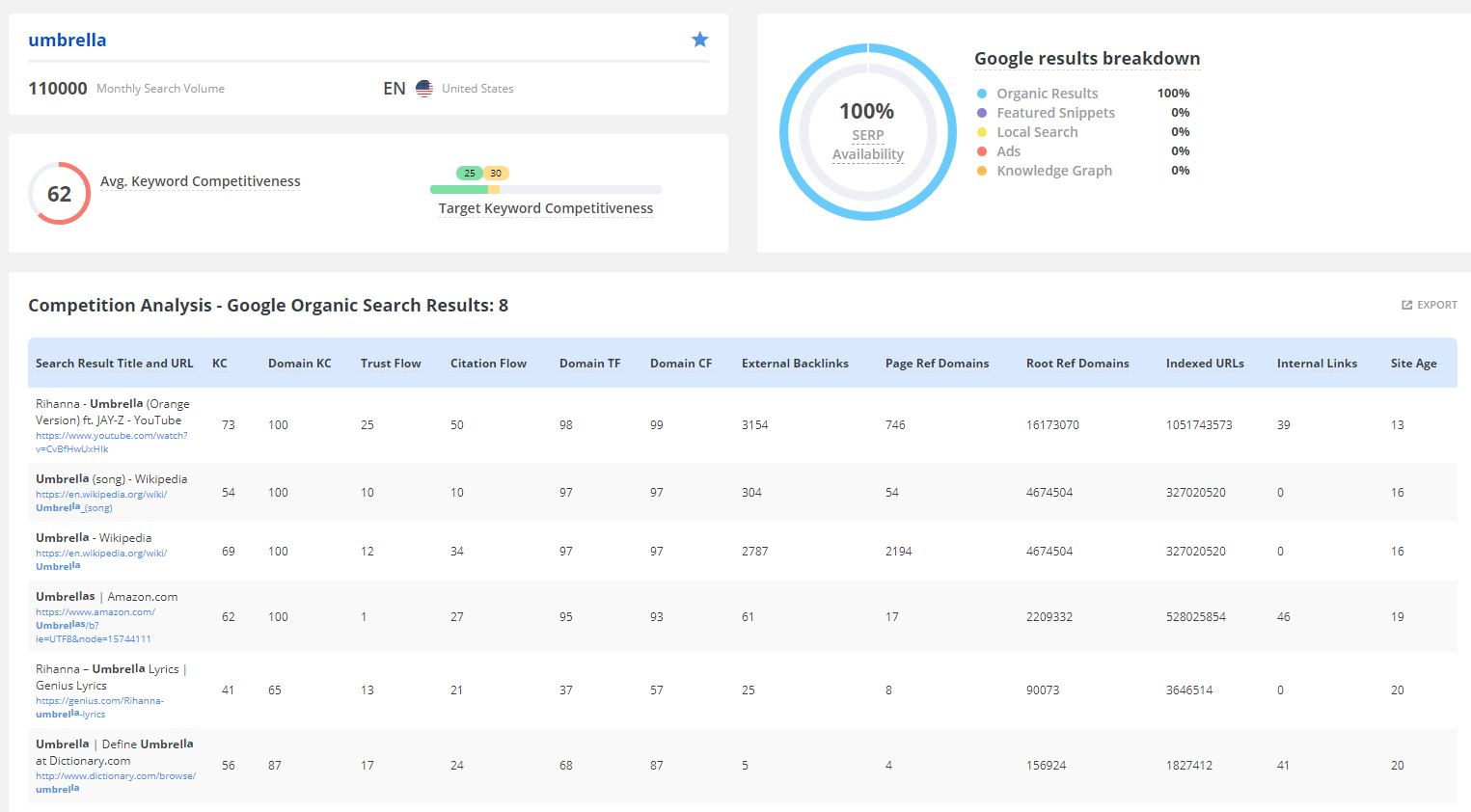Screen dimensions: 1471x812
Task: Click Umbrella (song) - Wikipedia title
Action: pyautogui.click(x=112, y=479)
